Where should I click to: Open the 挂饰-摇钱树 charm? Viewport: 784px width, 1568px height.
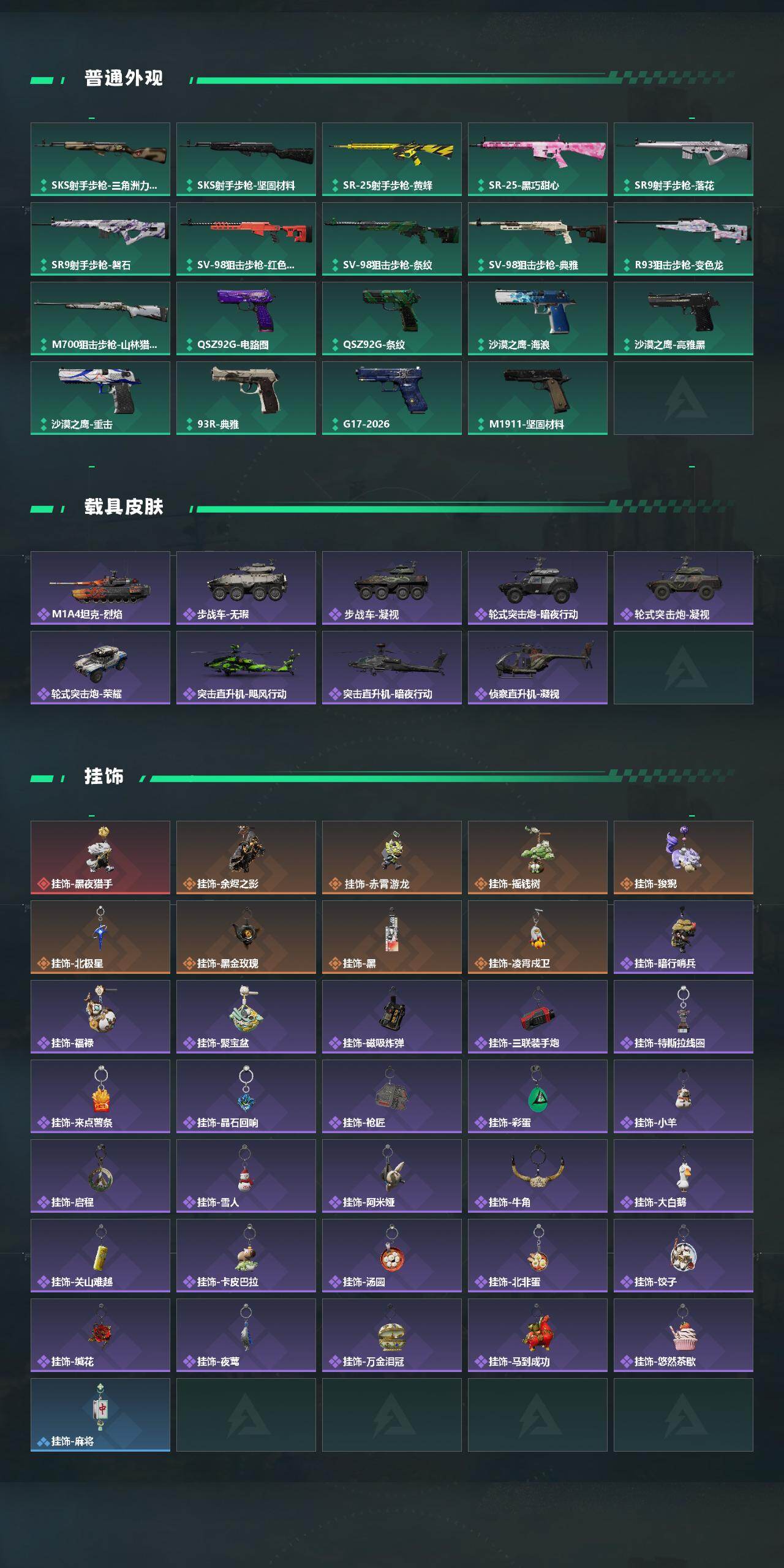point(538,858)
